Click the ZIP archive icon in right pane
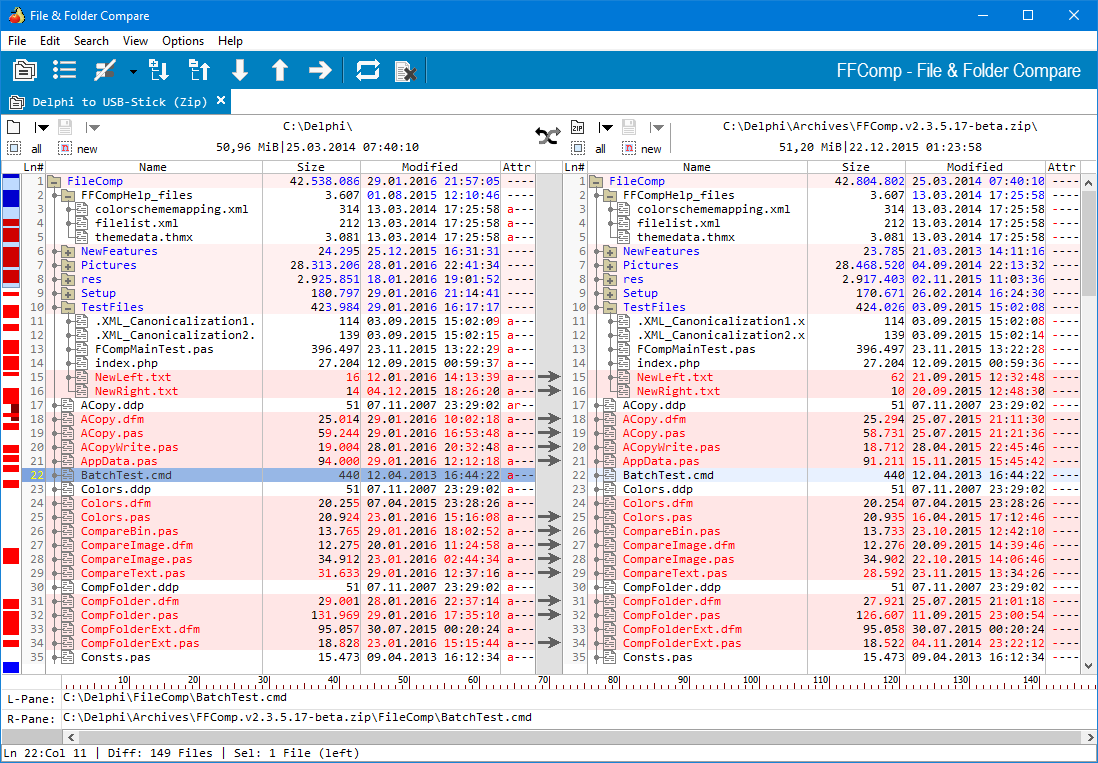This screenshot has height=763, width=1098. click(x=577, y=127)
